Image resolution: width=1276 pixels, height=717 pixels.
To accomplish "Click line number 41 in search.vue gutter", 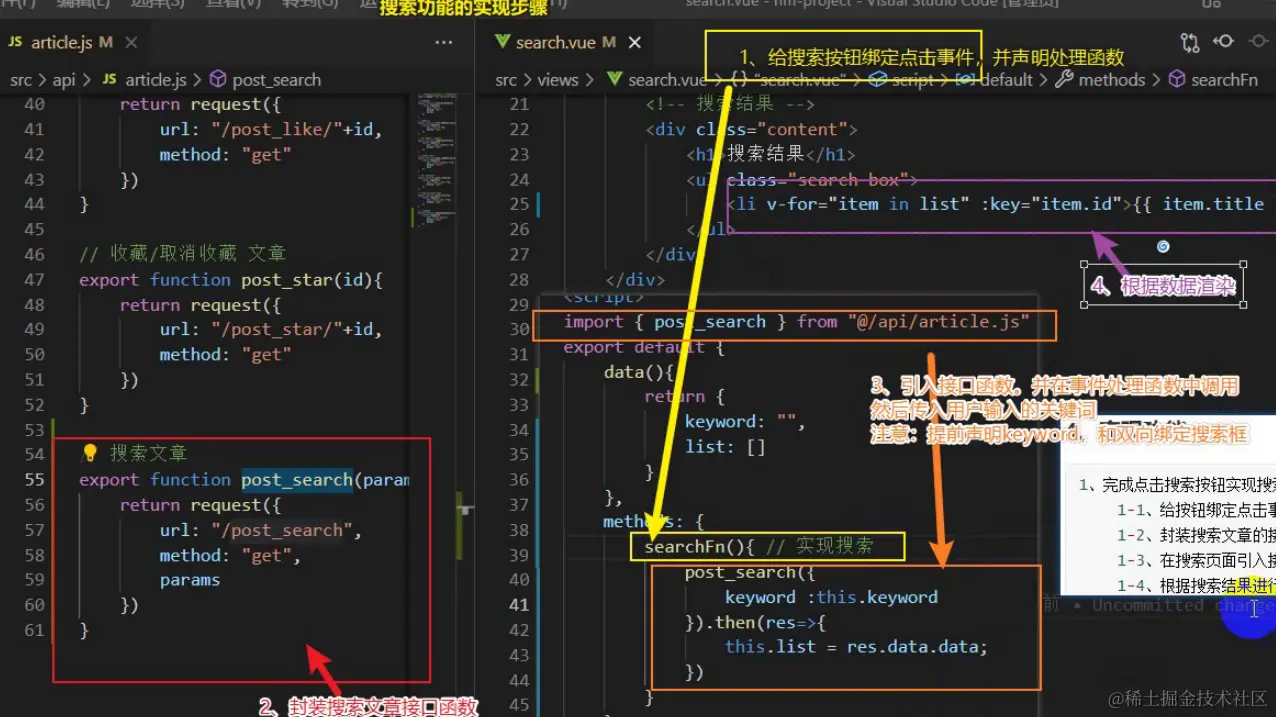I will (x=519, y=605).
